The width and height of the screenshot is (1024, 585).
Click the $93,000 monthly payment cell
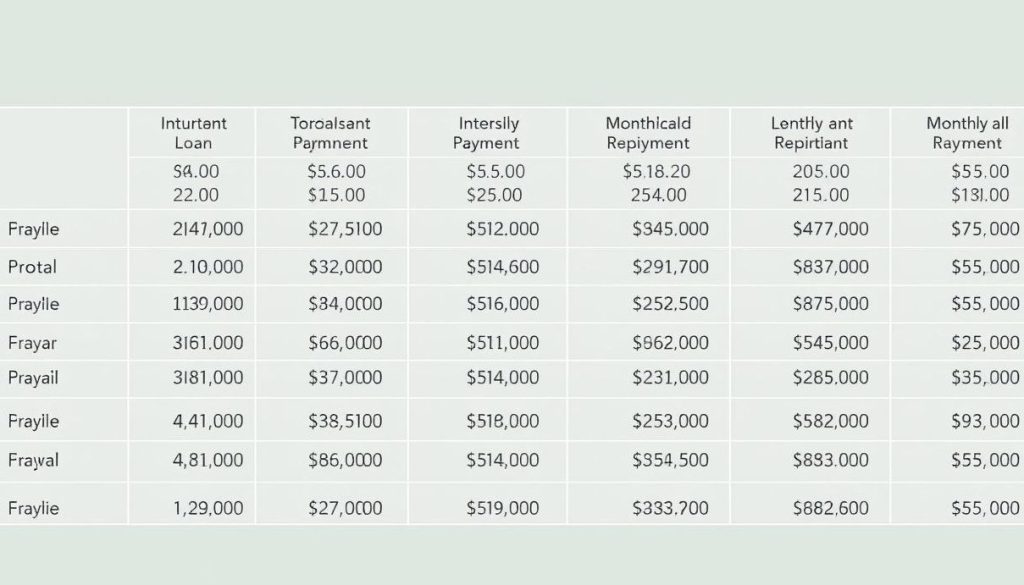click(984, 421)
